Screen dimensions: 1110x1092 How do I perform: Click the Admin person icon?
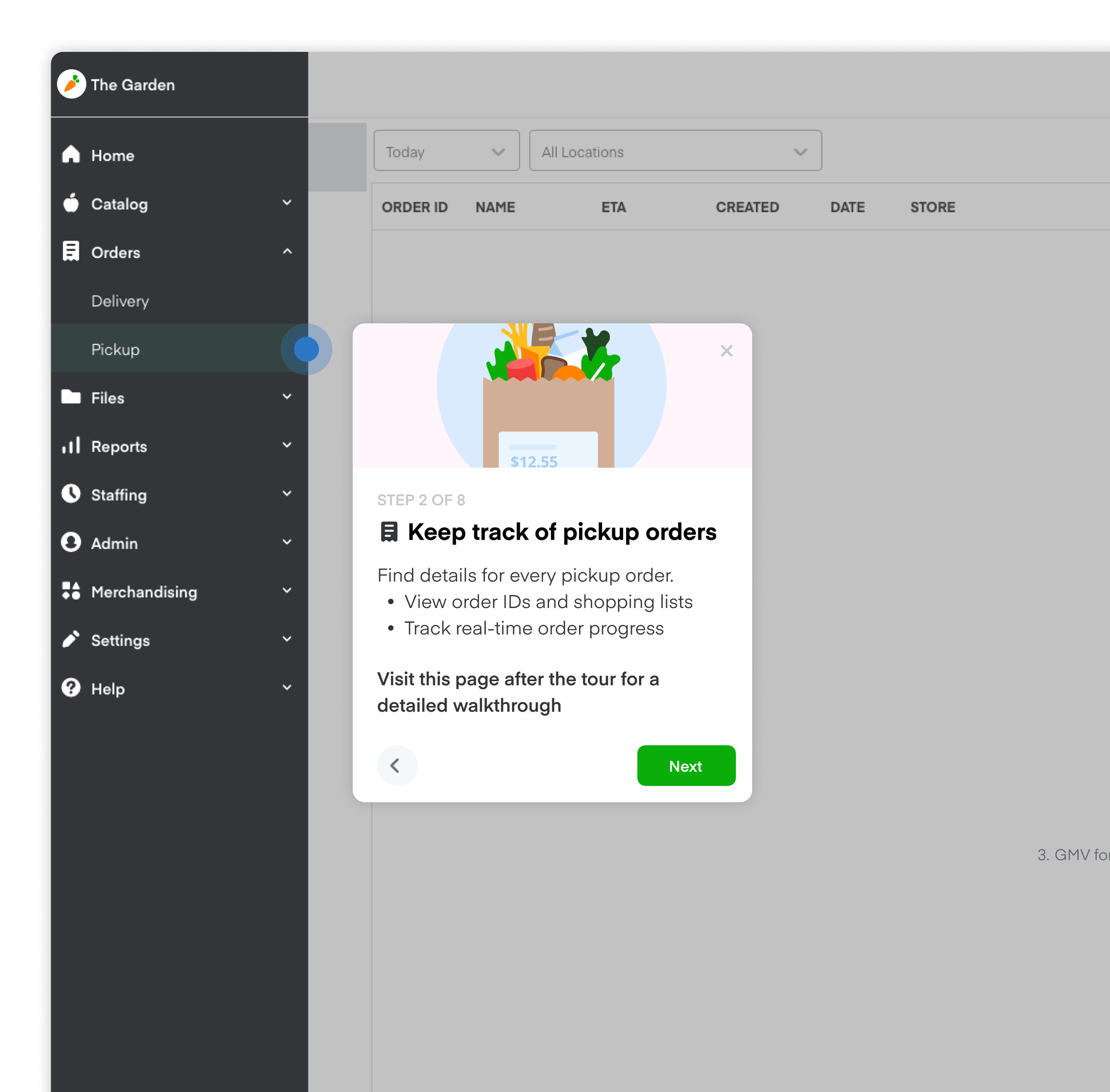click(x=71, y=543)
